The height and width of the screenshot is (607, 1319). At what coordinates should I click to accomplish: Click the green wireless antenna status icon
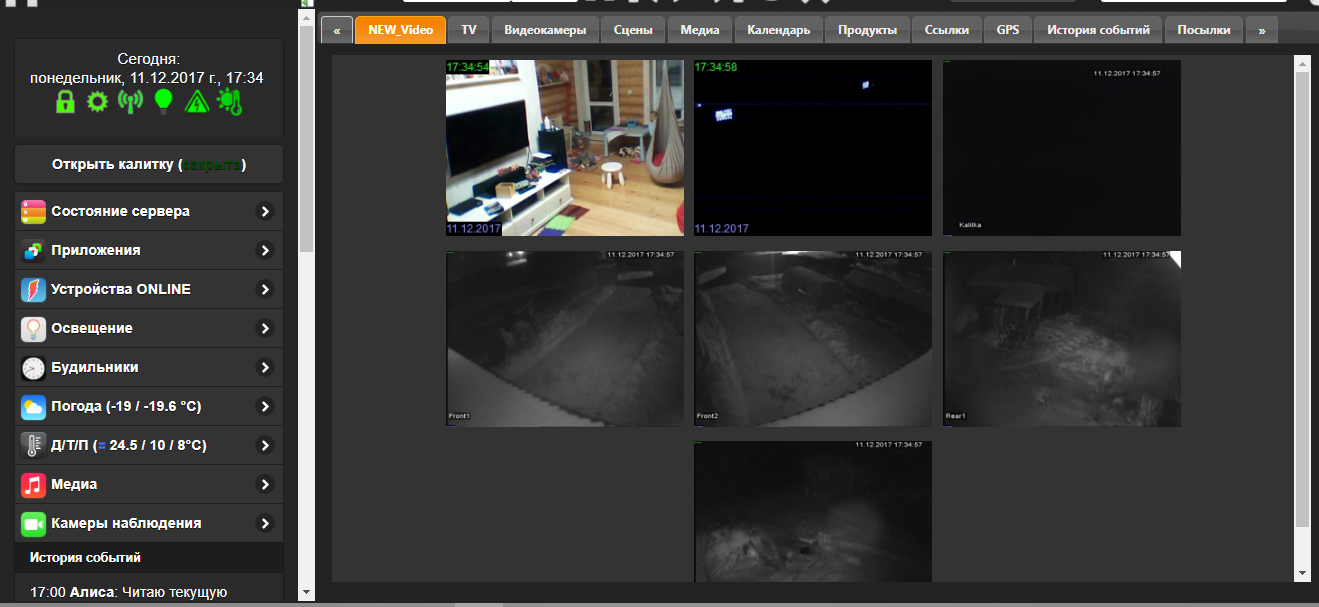click(130, 101)
